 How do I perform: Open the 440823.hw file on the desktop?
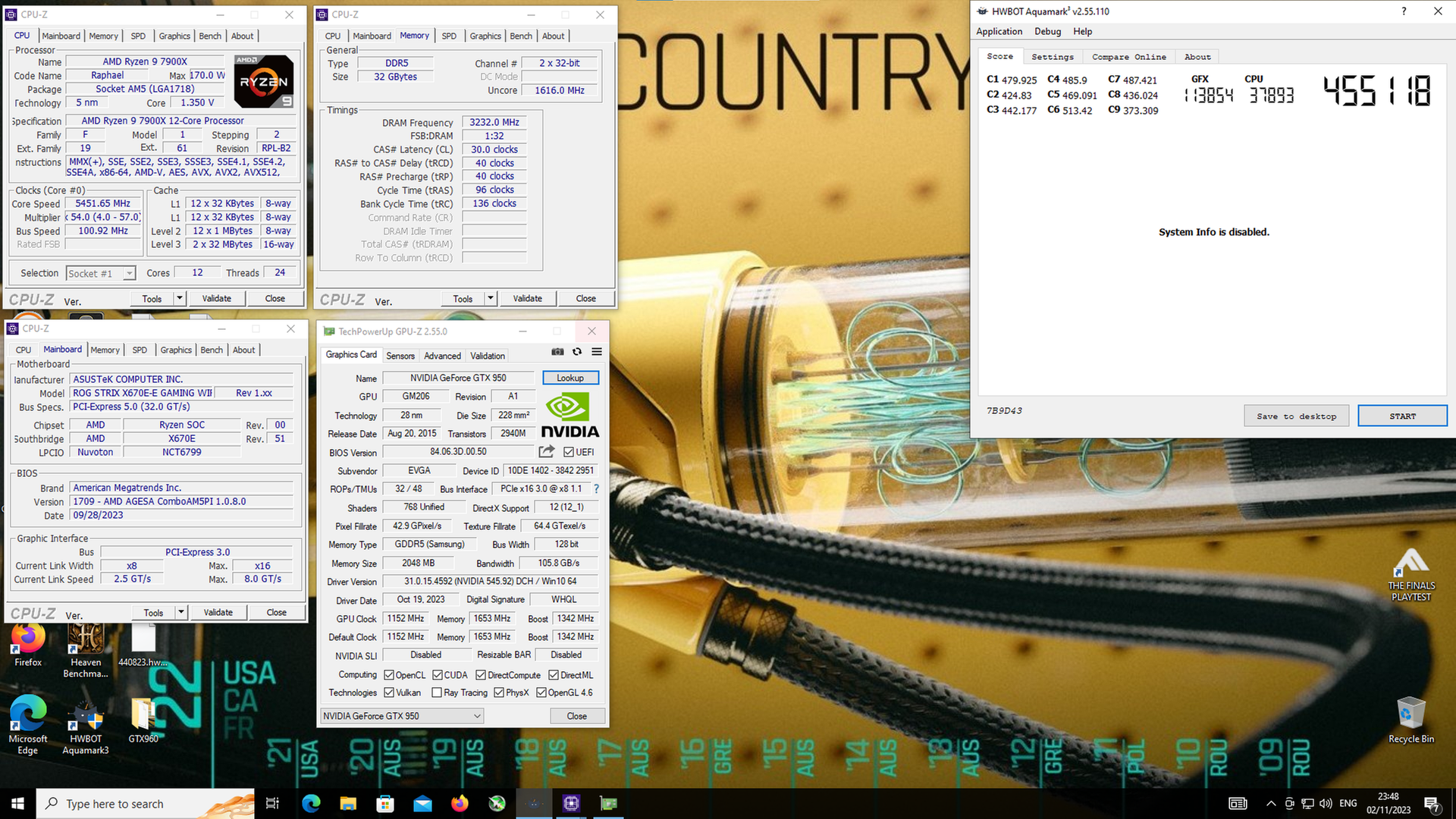click(x=143, y=645)
